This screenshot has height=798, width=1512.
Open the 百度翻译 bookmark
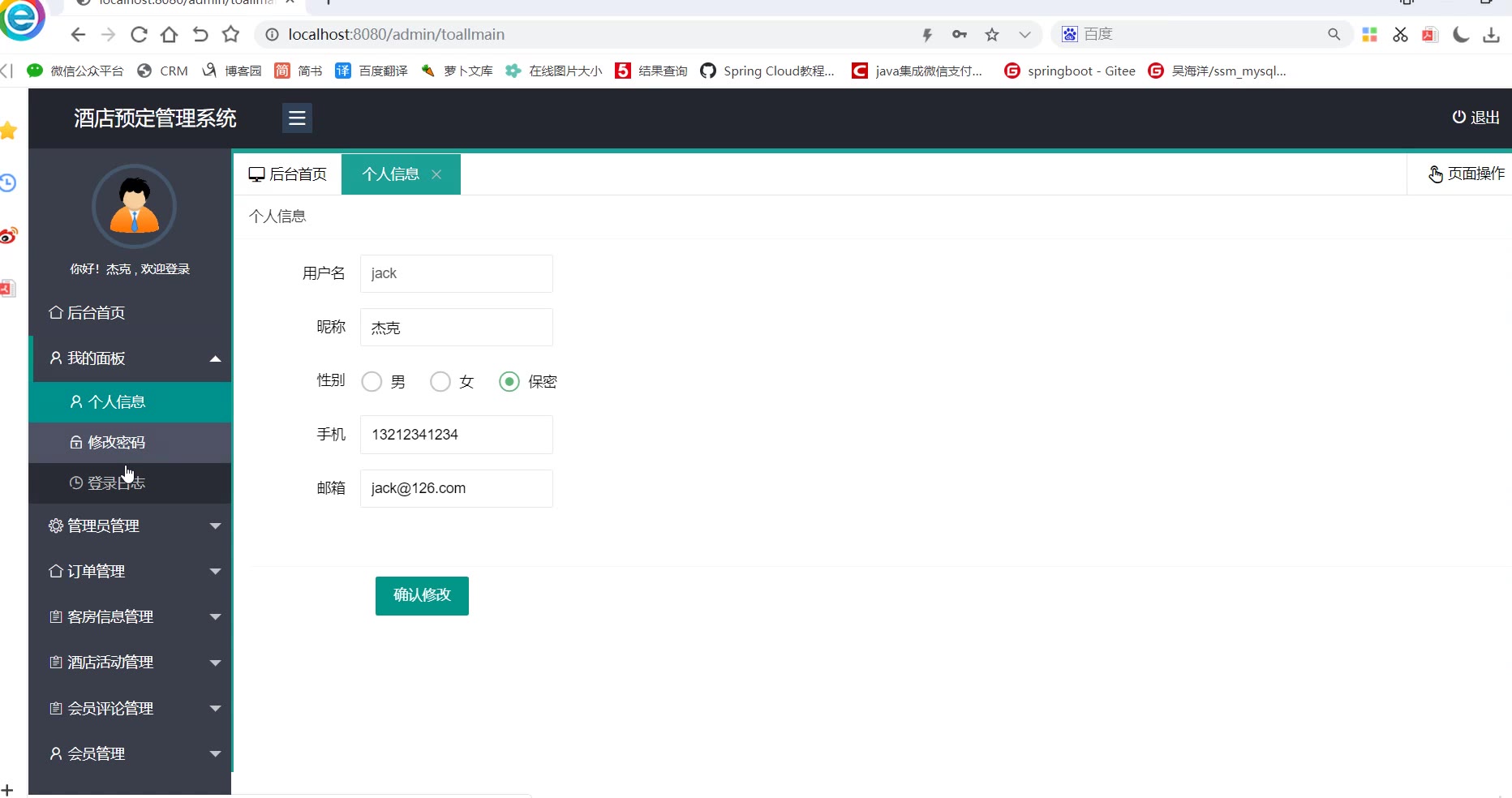click(x=372, y=71)
